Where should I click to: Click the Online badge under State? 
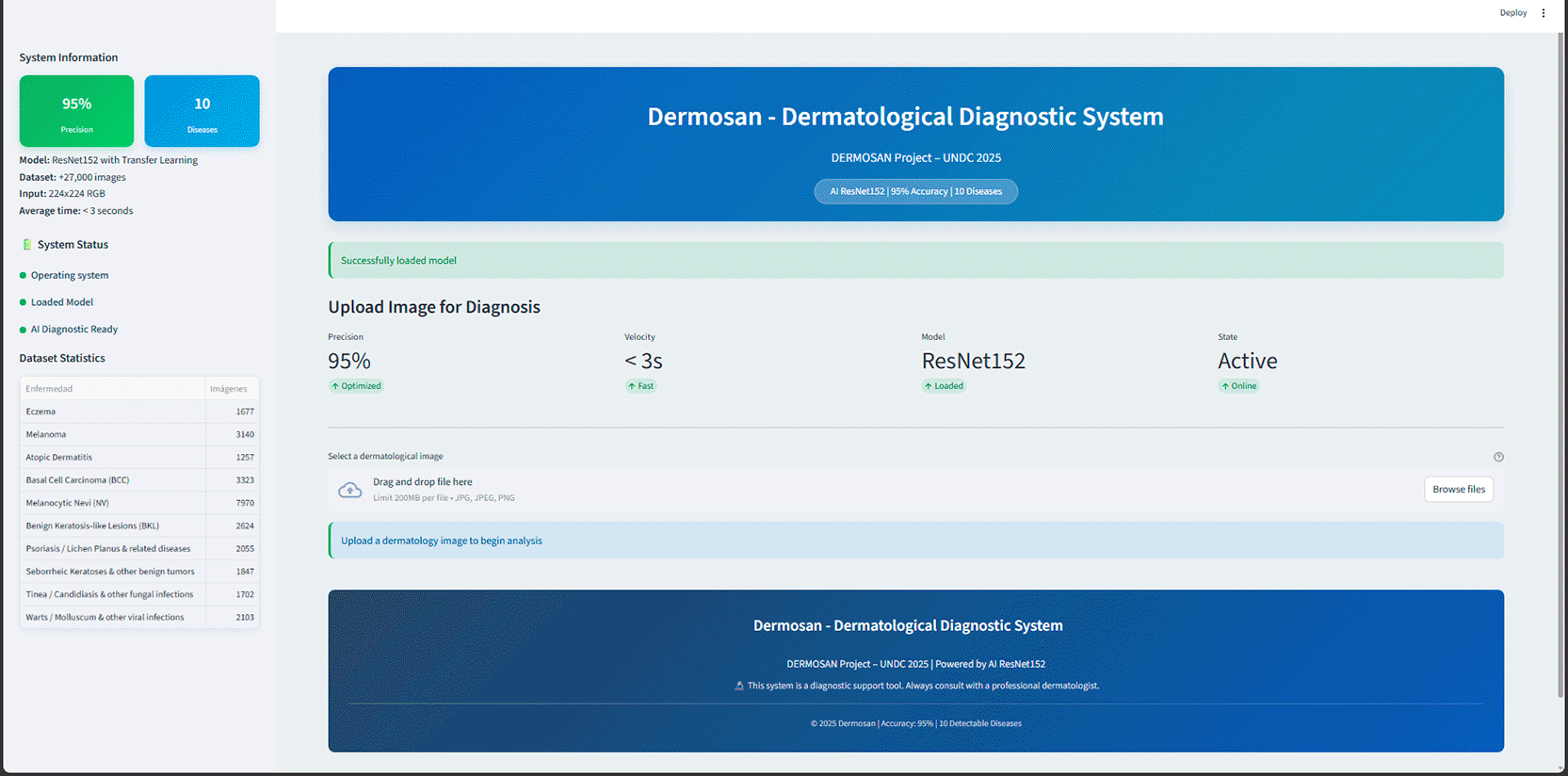point(1238,386)
